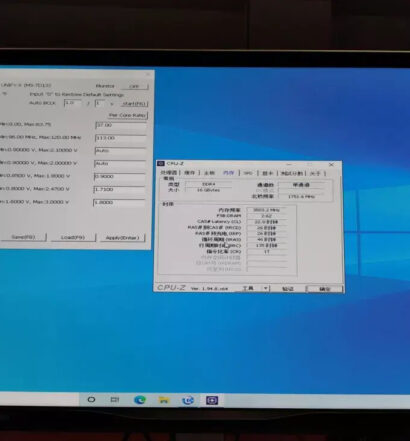Expand the 工具 dropdown arrow in CPU-Z
The height and width of the screenshot is (441, 410).
(266, 288)
